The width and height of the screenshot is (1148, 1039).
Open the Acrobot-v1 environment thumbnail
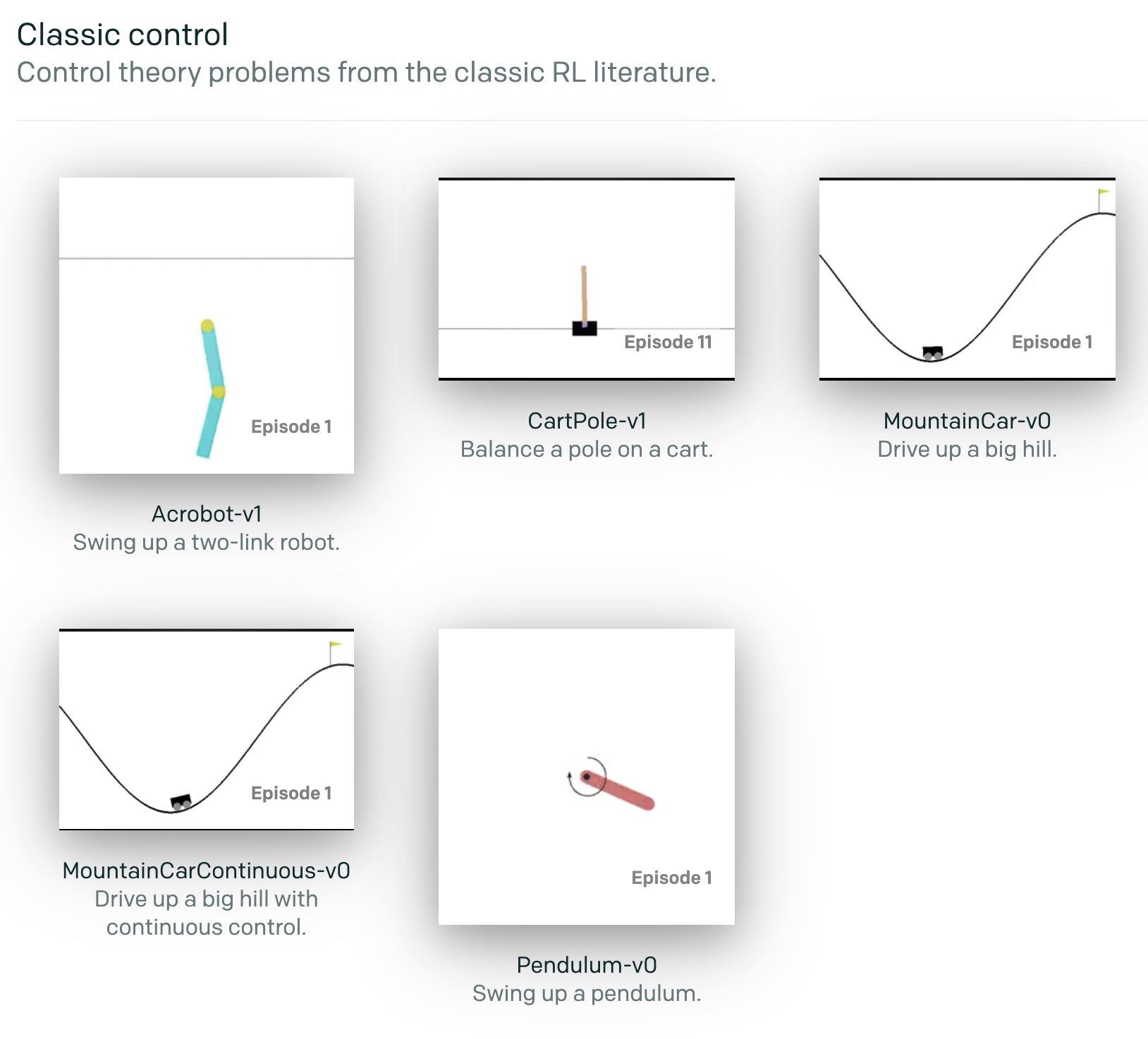pos(207,326)
